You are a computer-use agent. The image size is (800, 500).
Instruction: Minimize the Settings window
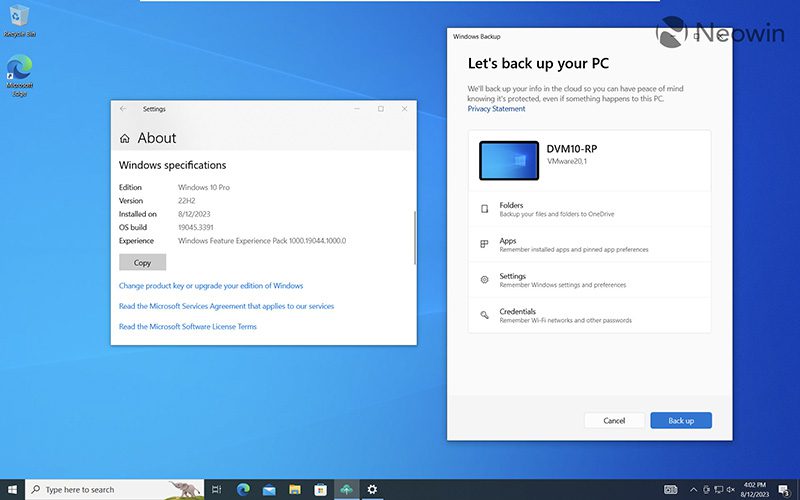(357, 109)
